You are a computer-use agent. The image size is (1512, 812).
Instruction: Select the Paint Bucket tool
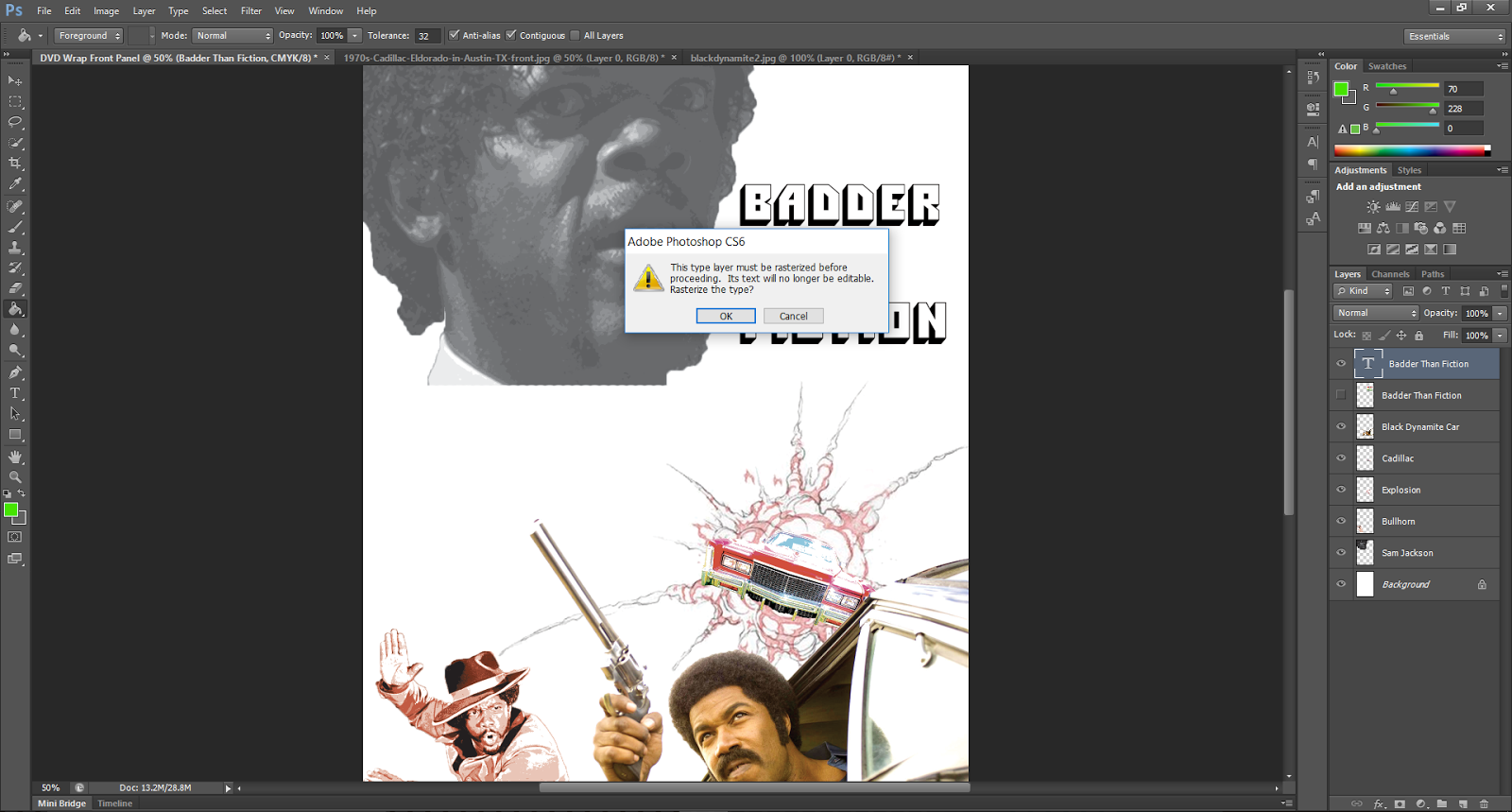pyautogui.click(x=15, y=309)
